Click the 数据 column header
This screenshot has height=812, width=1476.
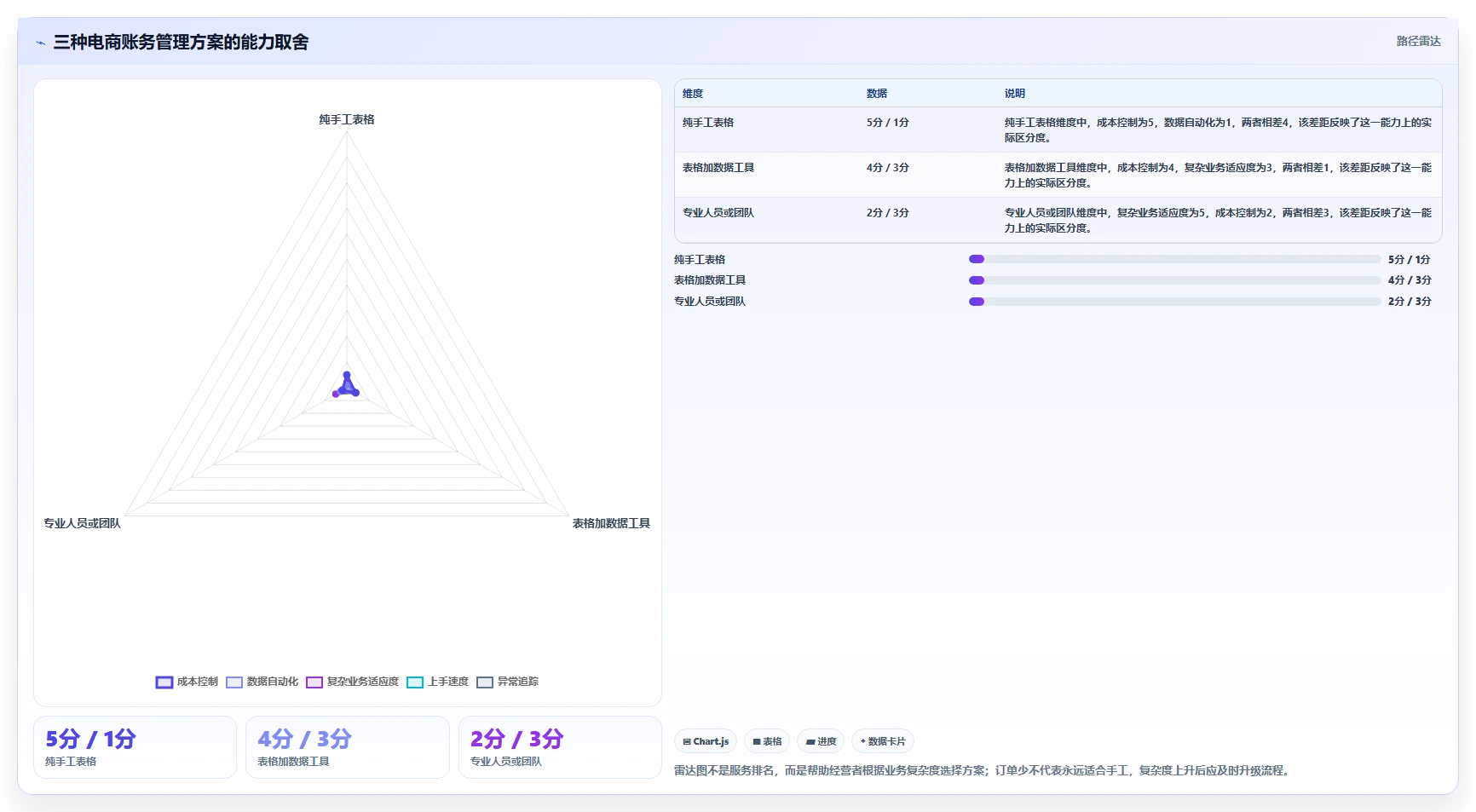(x=877, y=94)
